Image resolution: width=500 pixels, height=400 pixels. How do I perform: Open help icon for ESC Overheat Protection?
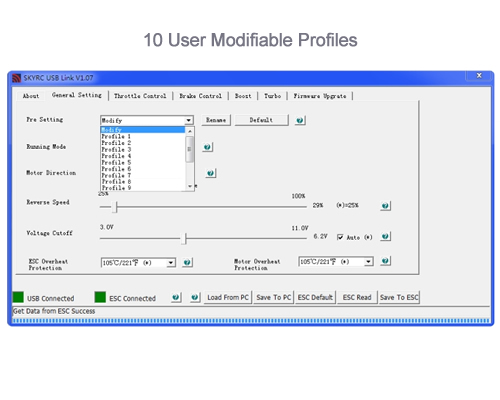[x=187, y=262]
